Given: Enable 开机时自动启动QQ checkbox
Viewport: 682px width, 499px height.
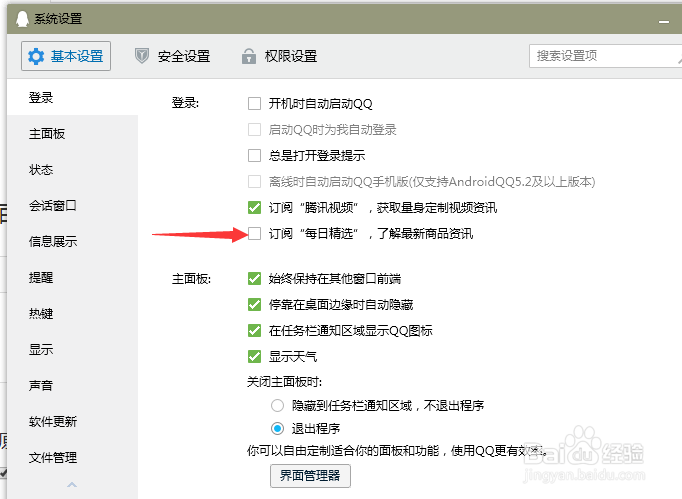Looking at the screenshot, I should coord(254,104).
